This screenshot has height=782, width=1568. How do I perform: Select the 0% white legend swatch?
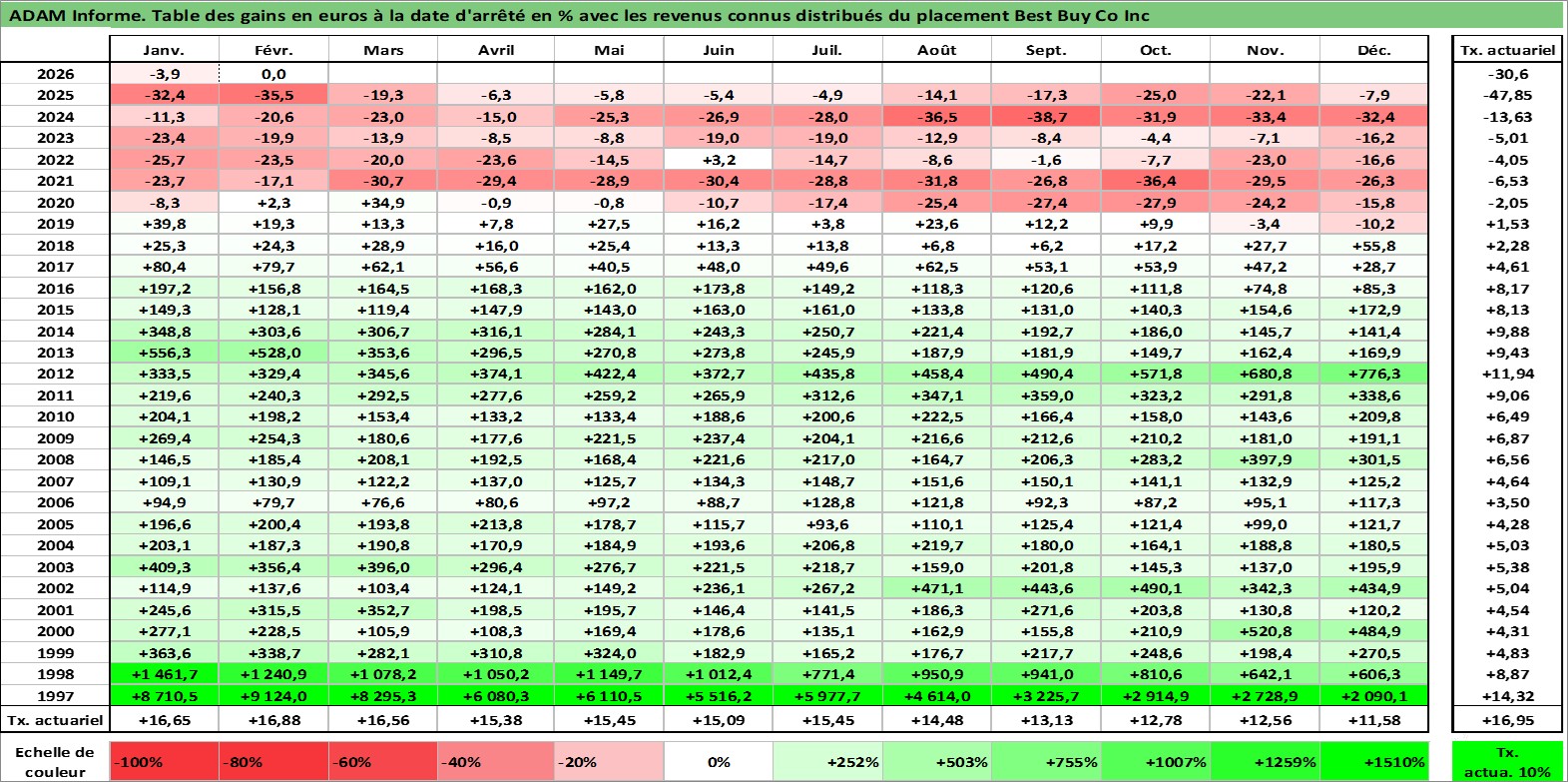[718, 761]
